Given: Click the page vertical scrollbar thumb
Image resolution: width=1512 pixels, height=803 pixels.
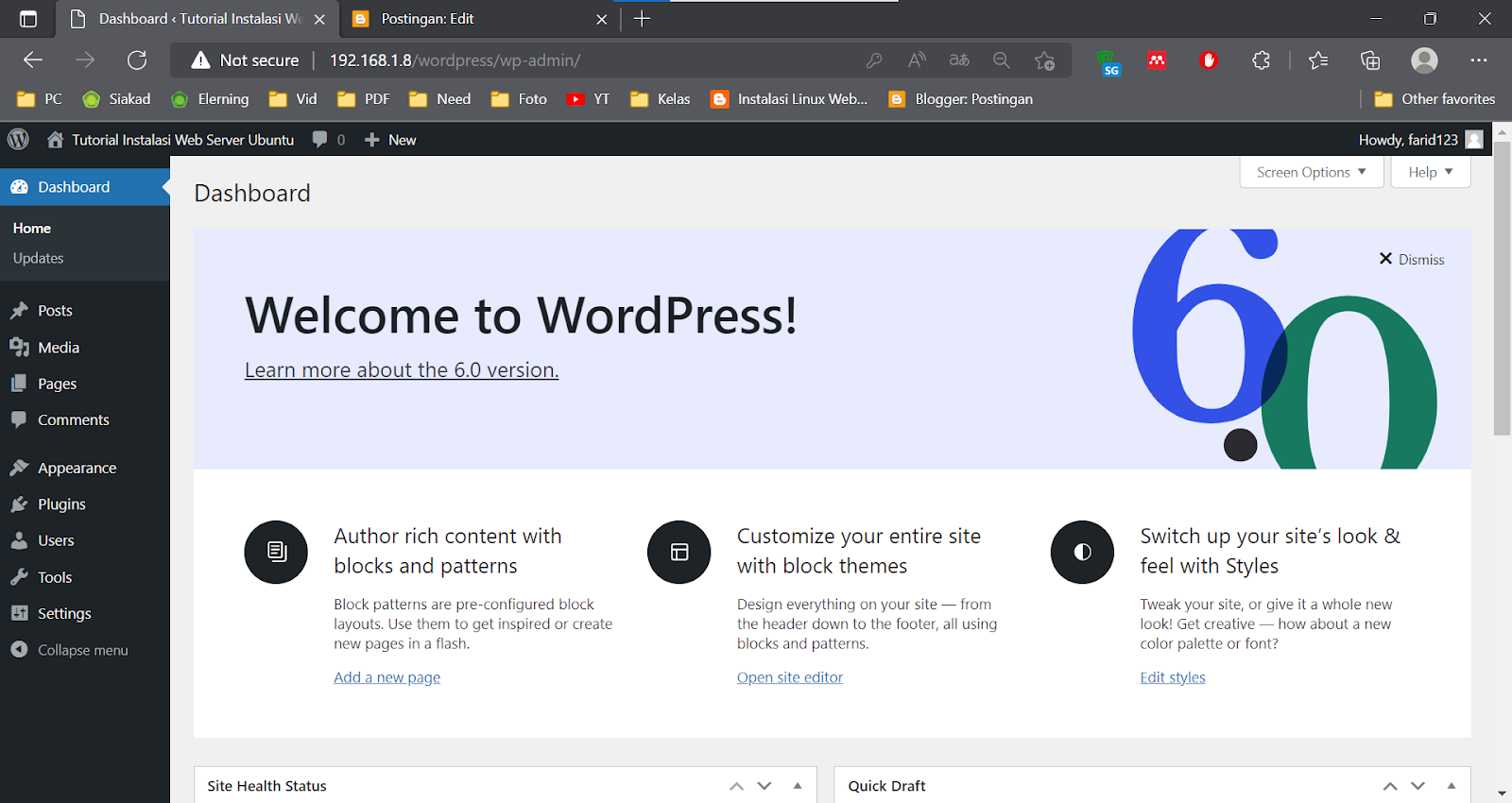Looking at the screenshot, I should (1502, 288).
